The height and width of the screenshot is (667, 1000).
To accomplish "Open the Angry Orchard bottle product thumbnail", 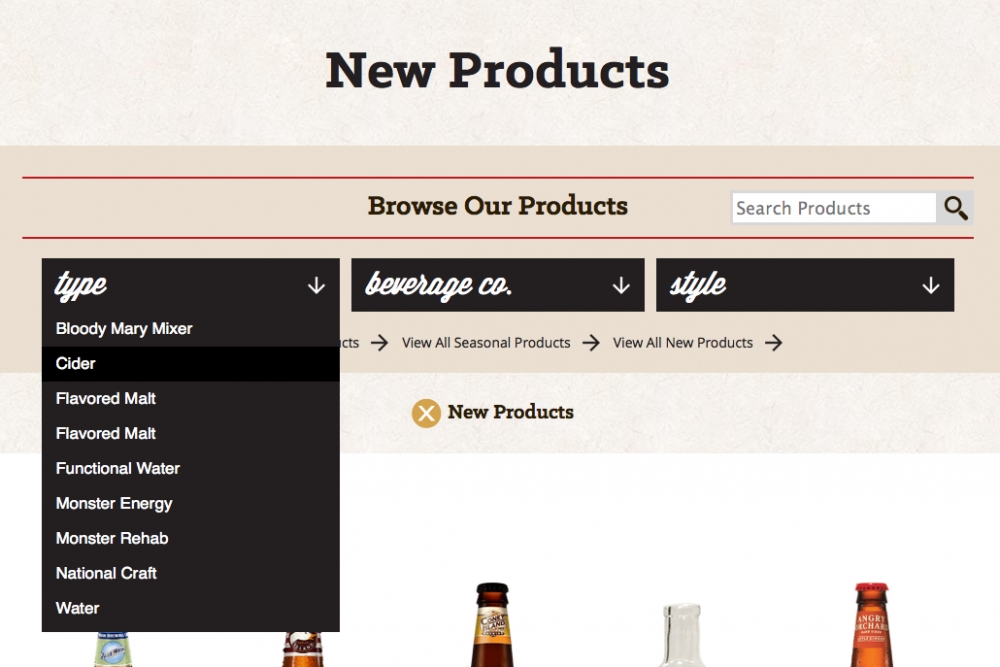I will point(871,625).
